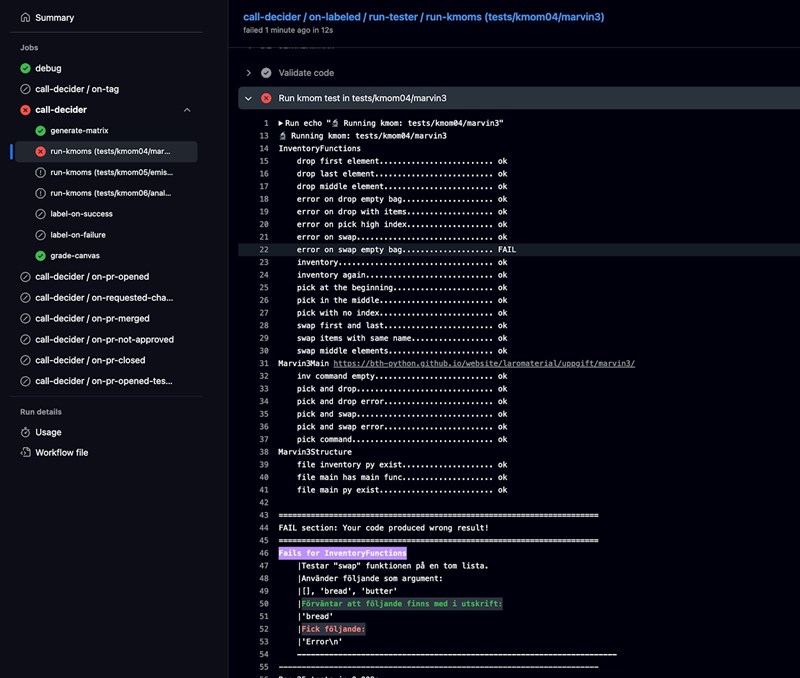Open the bth-python.github.io marvin3 link
The image size is (800, 678).
point(483,363)
